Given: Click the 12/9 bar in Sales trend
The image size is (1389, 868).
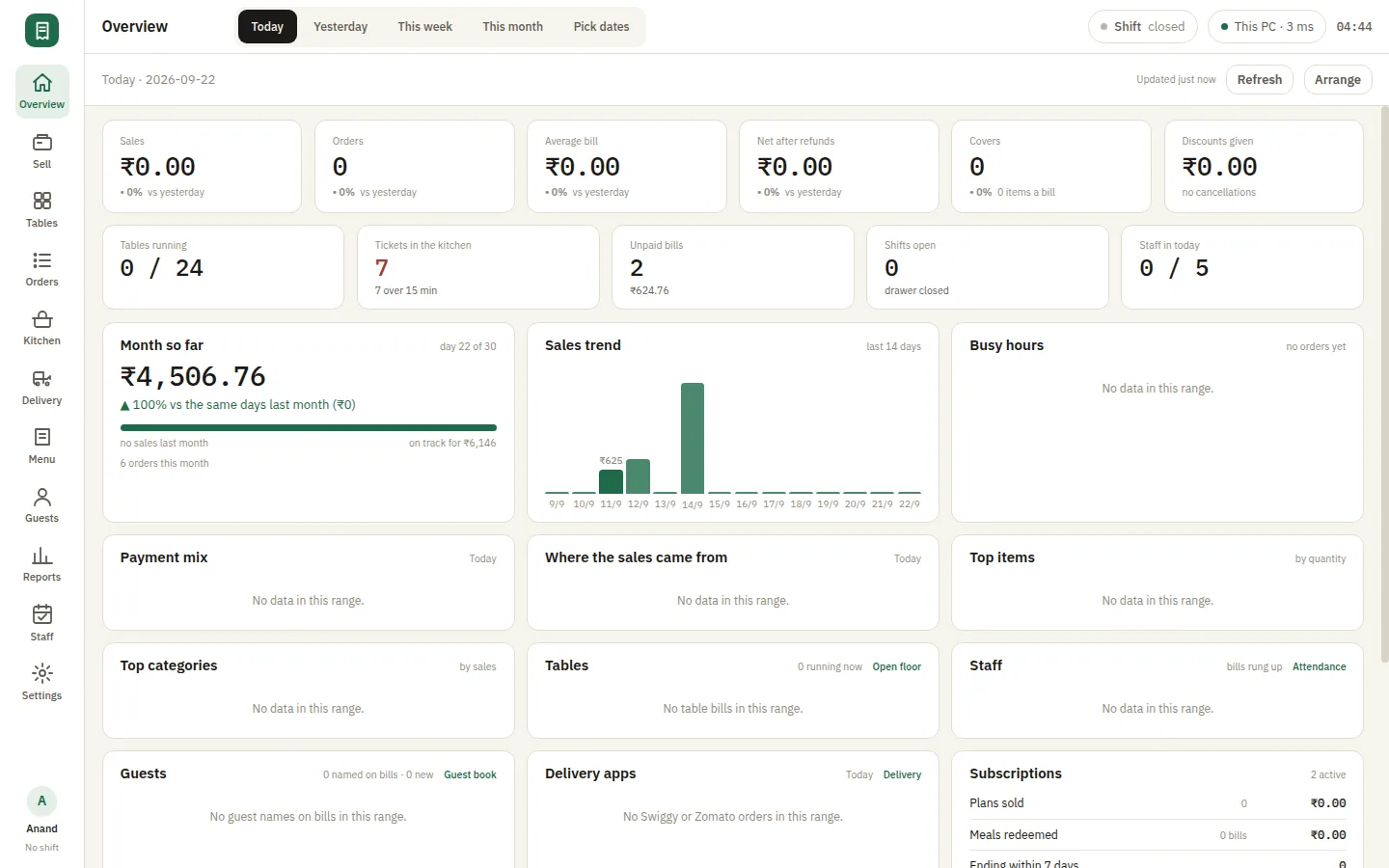Looking at the screenshot, I should pyautogui.click(x=638, y=476).
